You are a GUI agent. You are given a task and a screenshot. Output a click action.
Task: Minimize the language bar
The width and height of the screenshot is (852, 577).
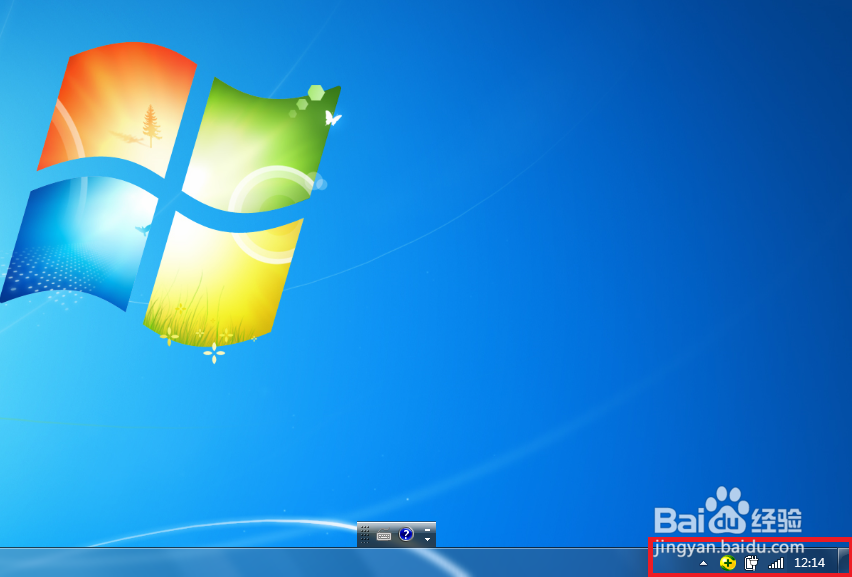[428, 529]
